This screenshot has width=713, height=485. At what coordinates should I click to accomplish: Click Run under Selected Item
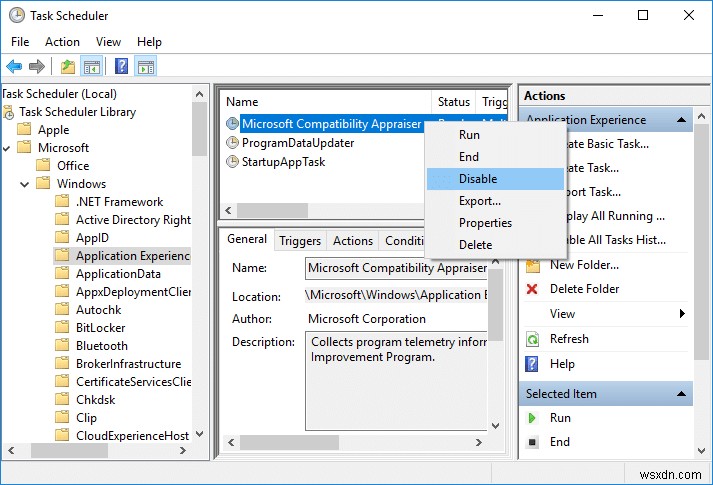point(560,418)
